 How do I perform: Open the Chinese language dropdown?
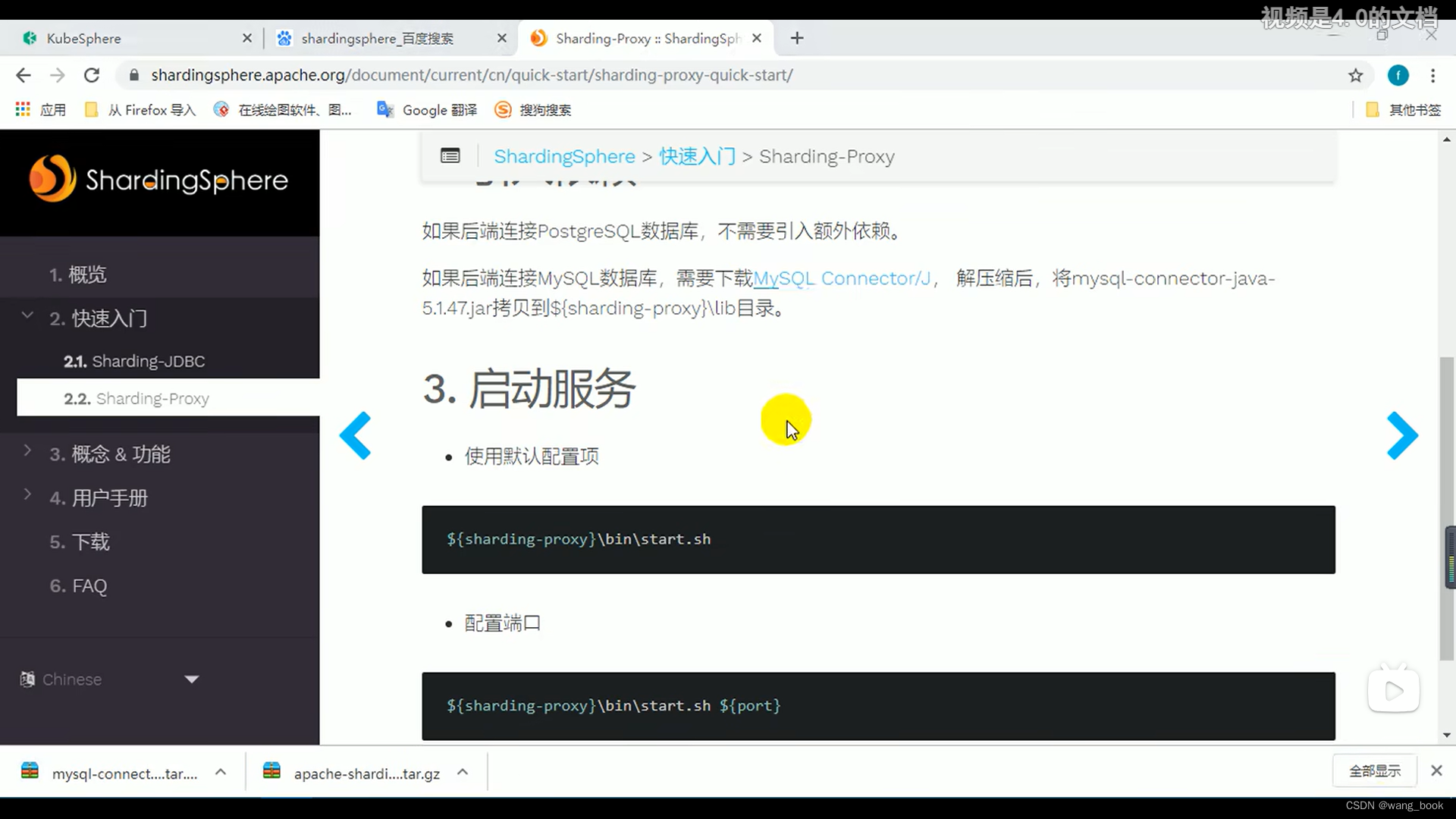point(110,679)
